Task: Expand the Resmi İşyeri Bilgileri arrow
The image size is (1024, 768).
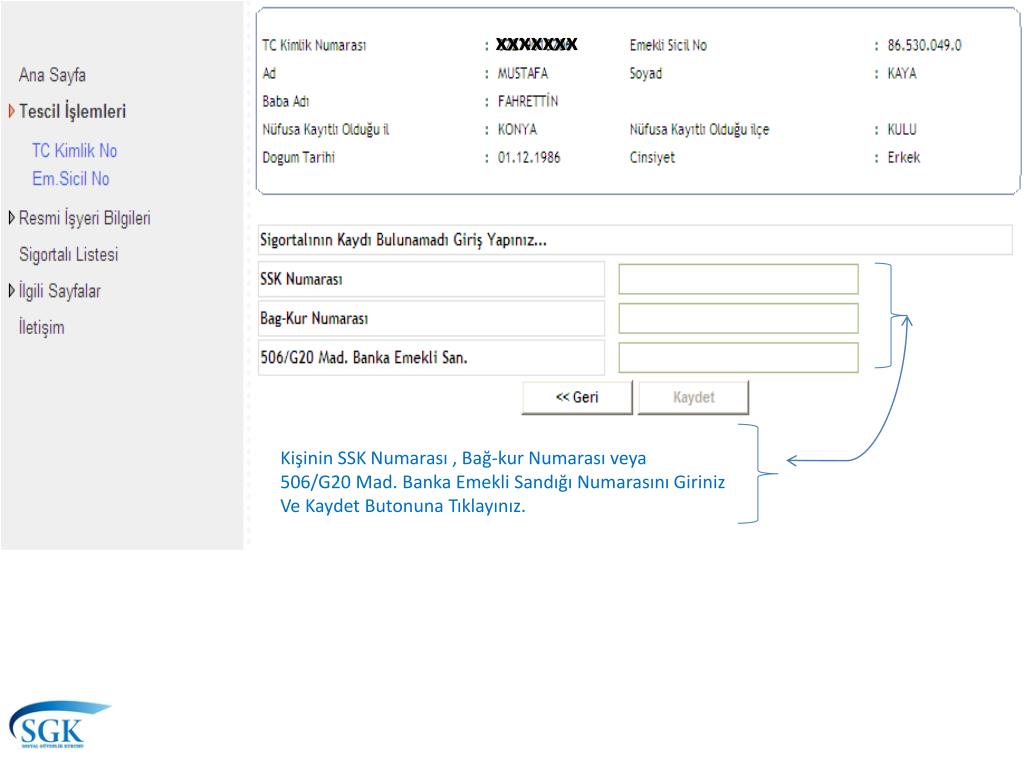Action: 12,217
